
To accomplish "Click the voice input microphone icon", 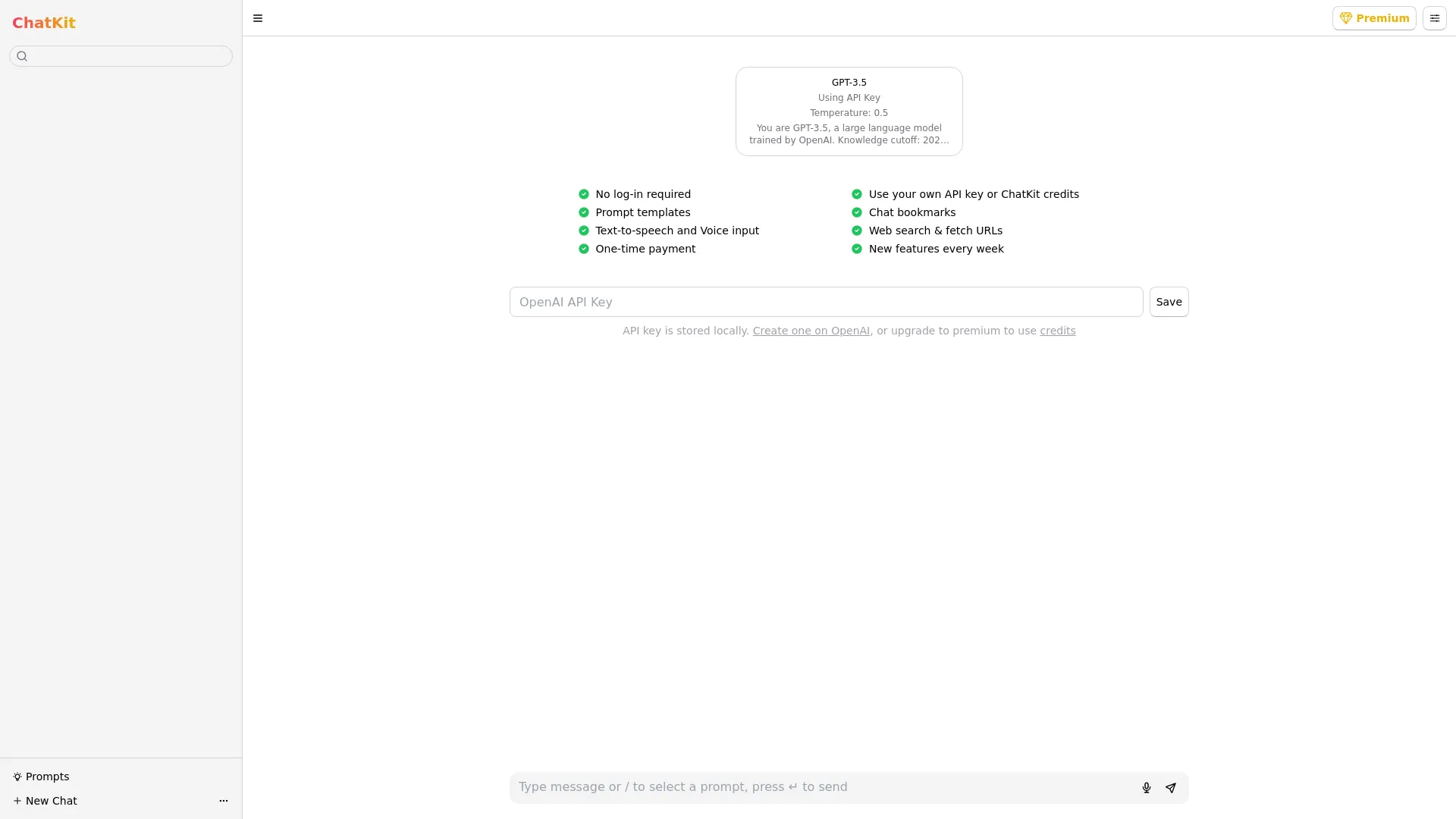I will tap(1146, 787).
